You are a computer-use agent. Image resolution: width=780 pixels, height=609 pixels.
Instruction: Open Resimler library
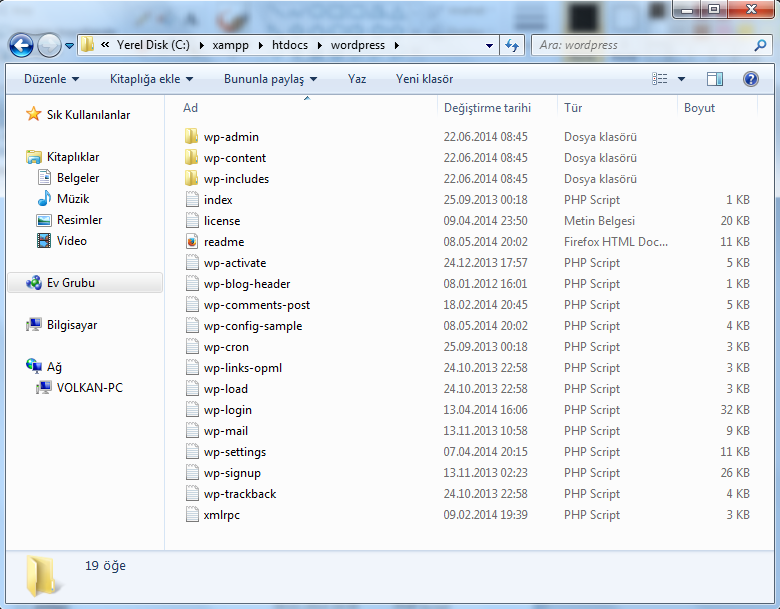(79, 219)
